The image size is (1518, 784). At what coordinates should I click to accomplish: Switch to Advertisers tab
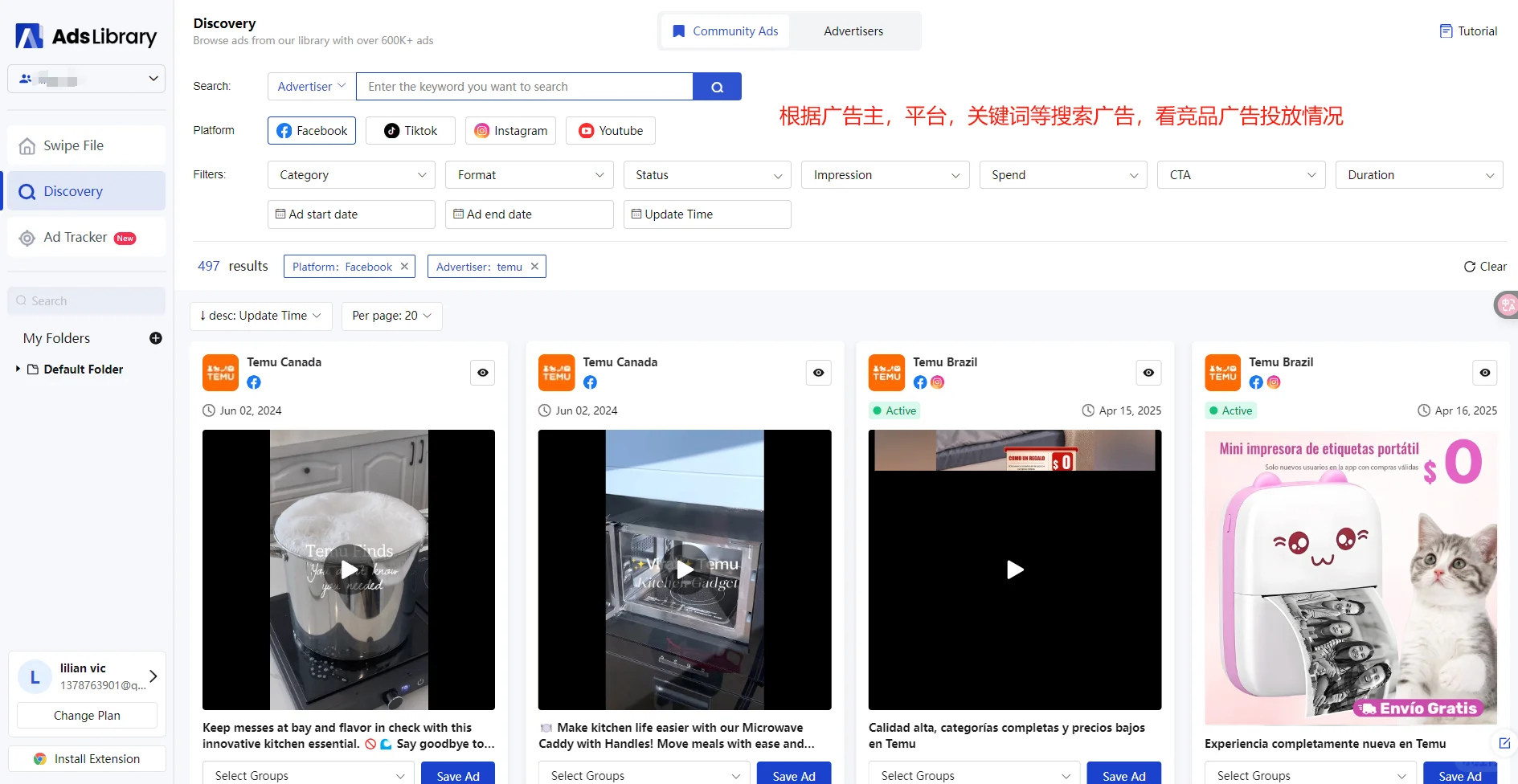pyautogui.click(x=853, y=31)
